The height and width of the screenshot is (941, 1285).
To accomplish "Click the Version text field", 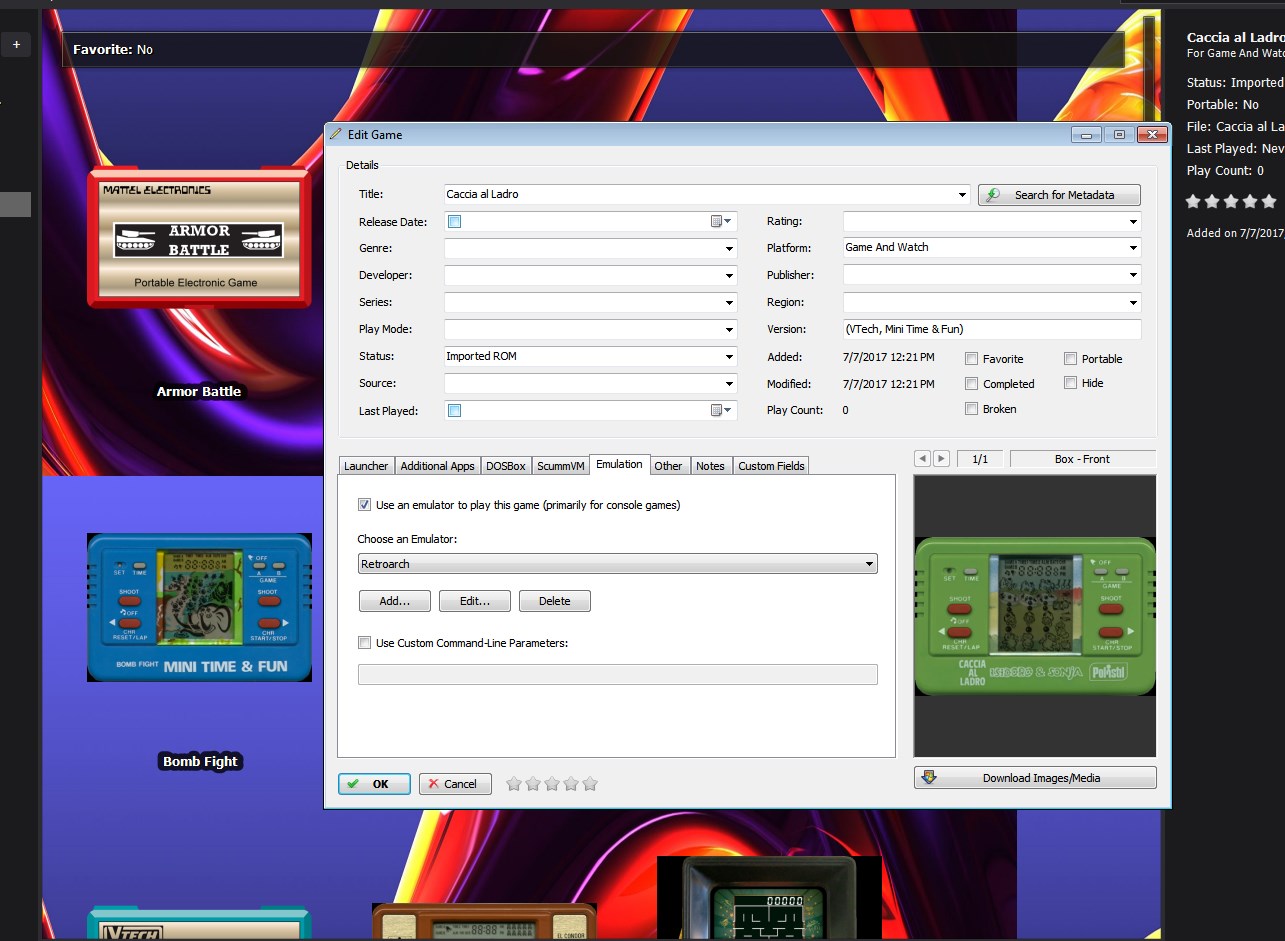I will pyautogui.click(x=992, y=329).
